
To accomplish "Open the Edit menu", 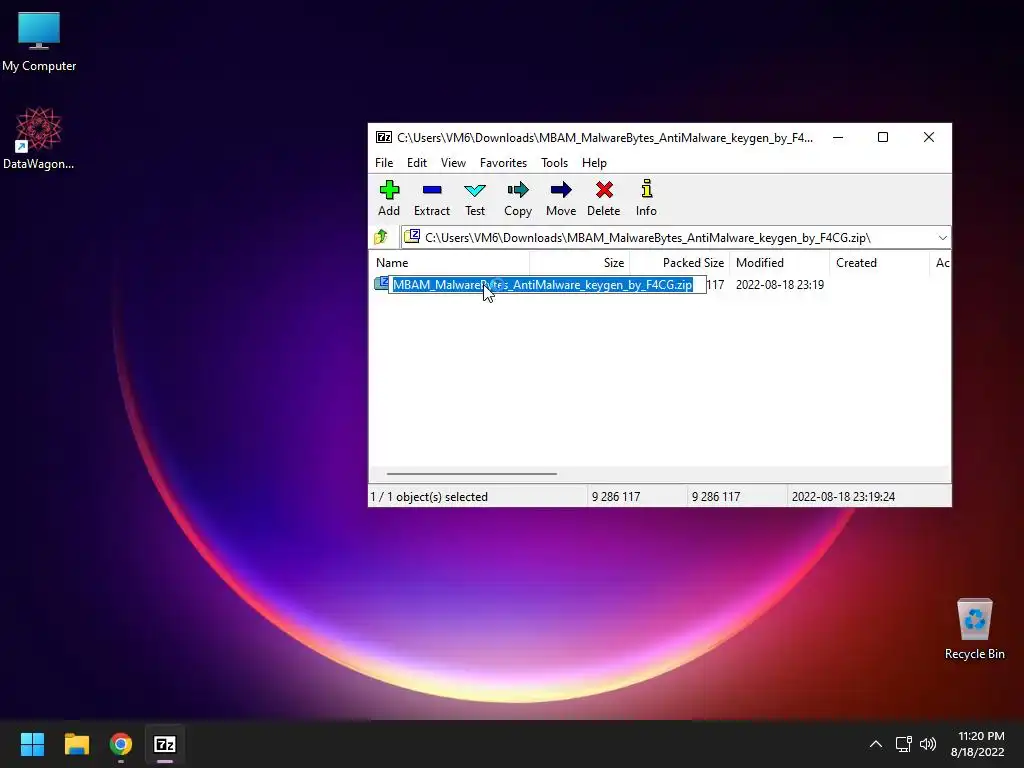I will 417,163.
